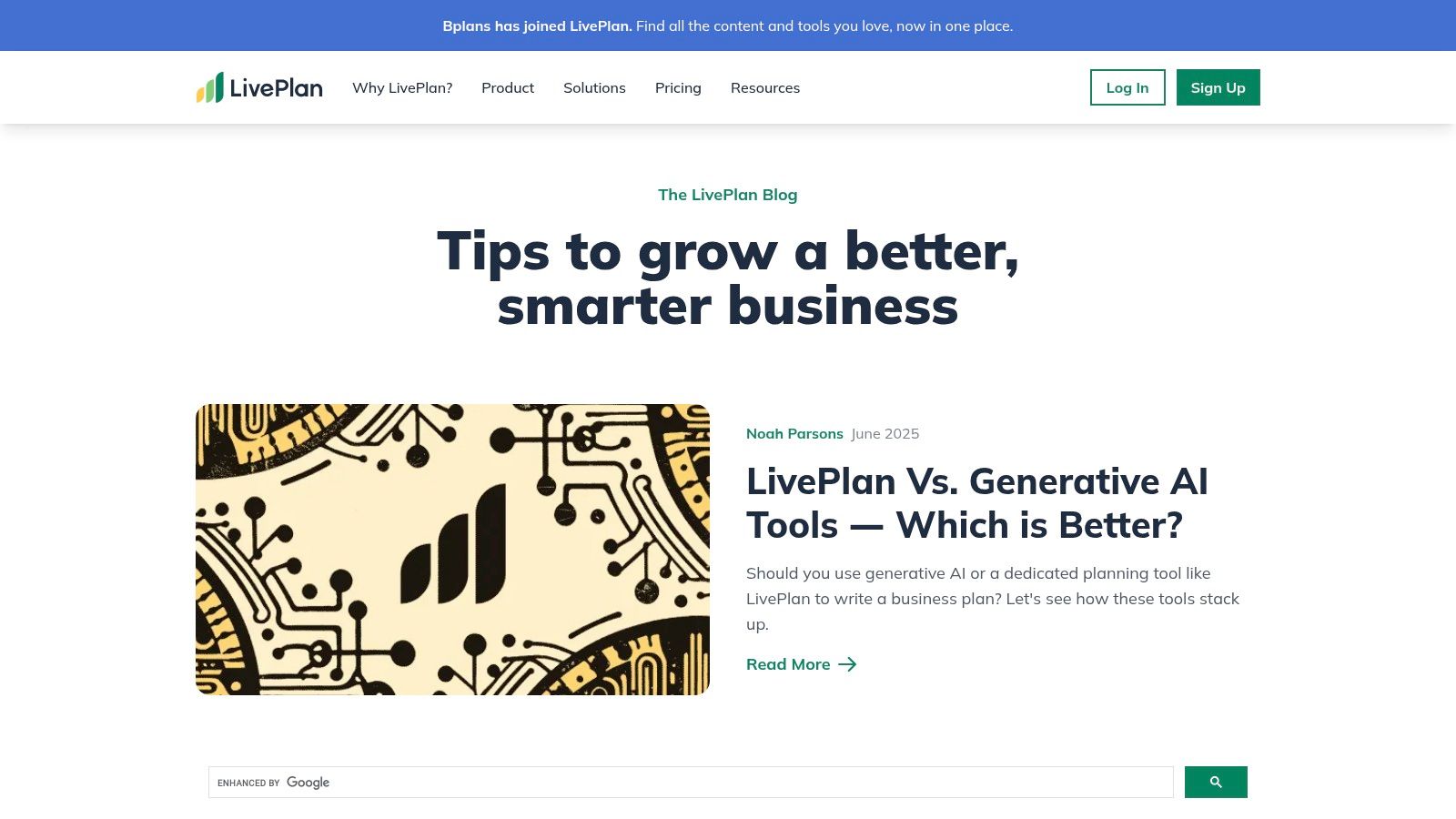
Task: Open The LivePlan Blog link
Action: [x=727, y=194]
